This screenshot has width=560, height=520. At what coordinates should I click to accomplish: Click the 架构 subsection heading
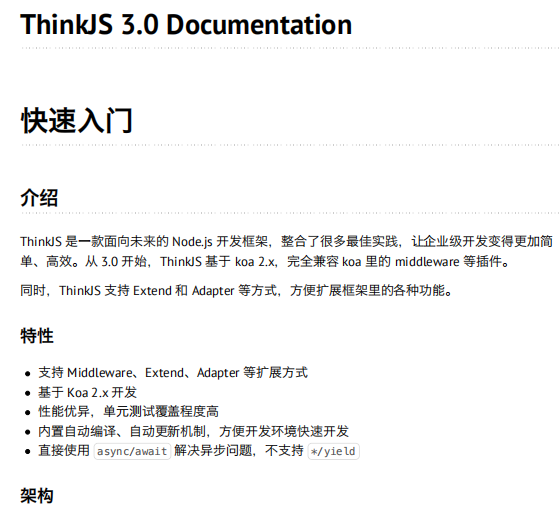tap(37, 496)
